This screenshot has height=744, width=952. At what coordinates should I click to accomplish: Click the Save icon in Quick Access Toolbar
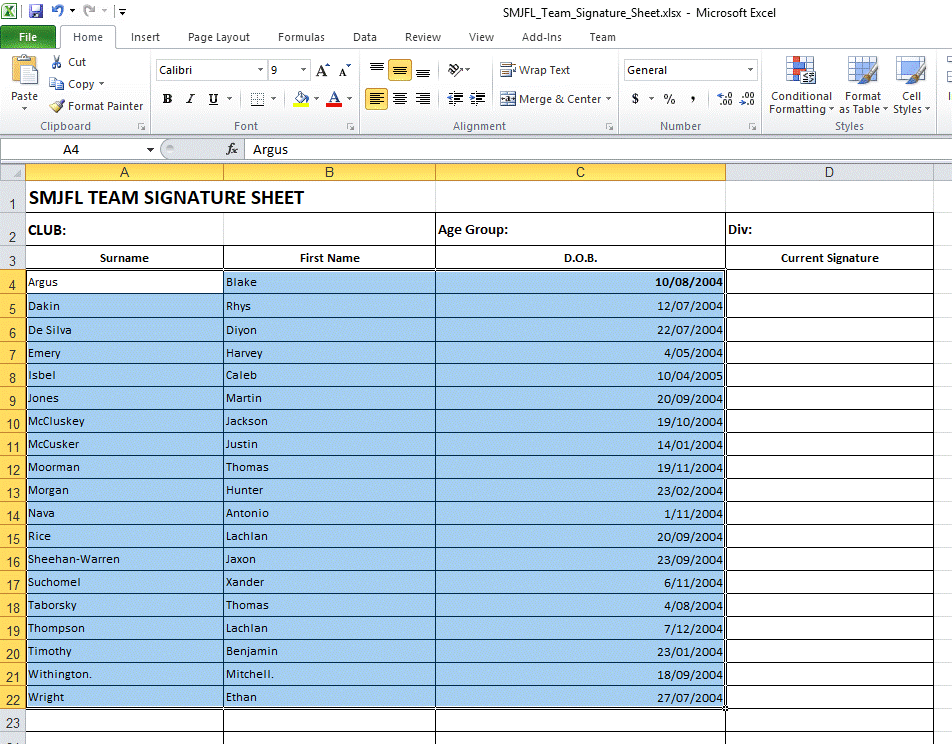coord(36,12)
